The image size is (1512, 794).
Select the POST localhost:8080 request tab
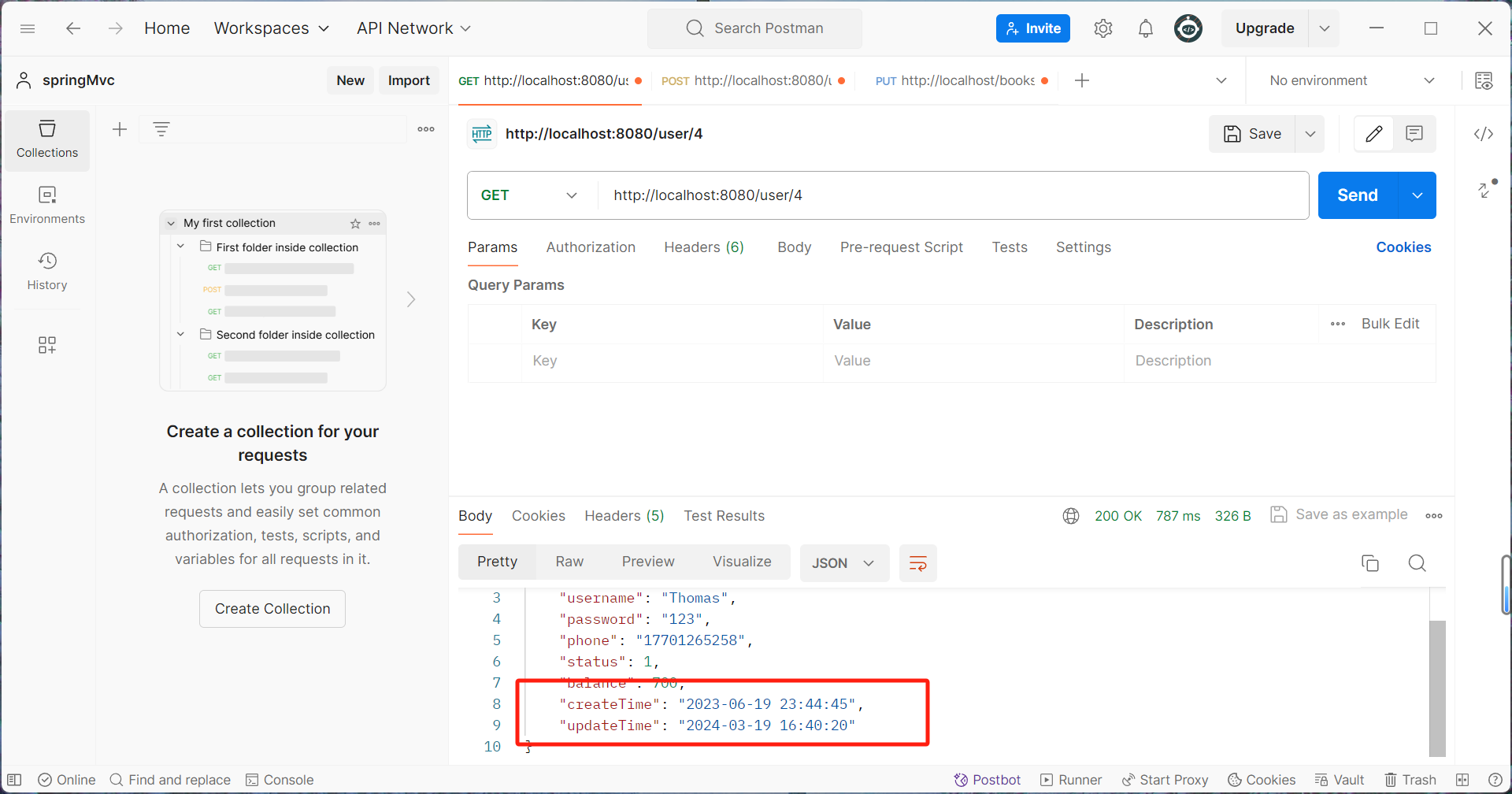point(754,80)
